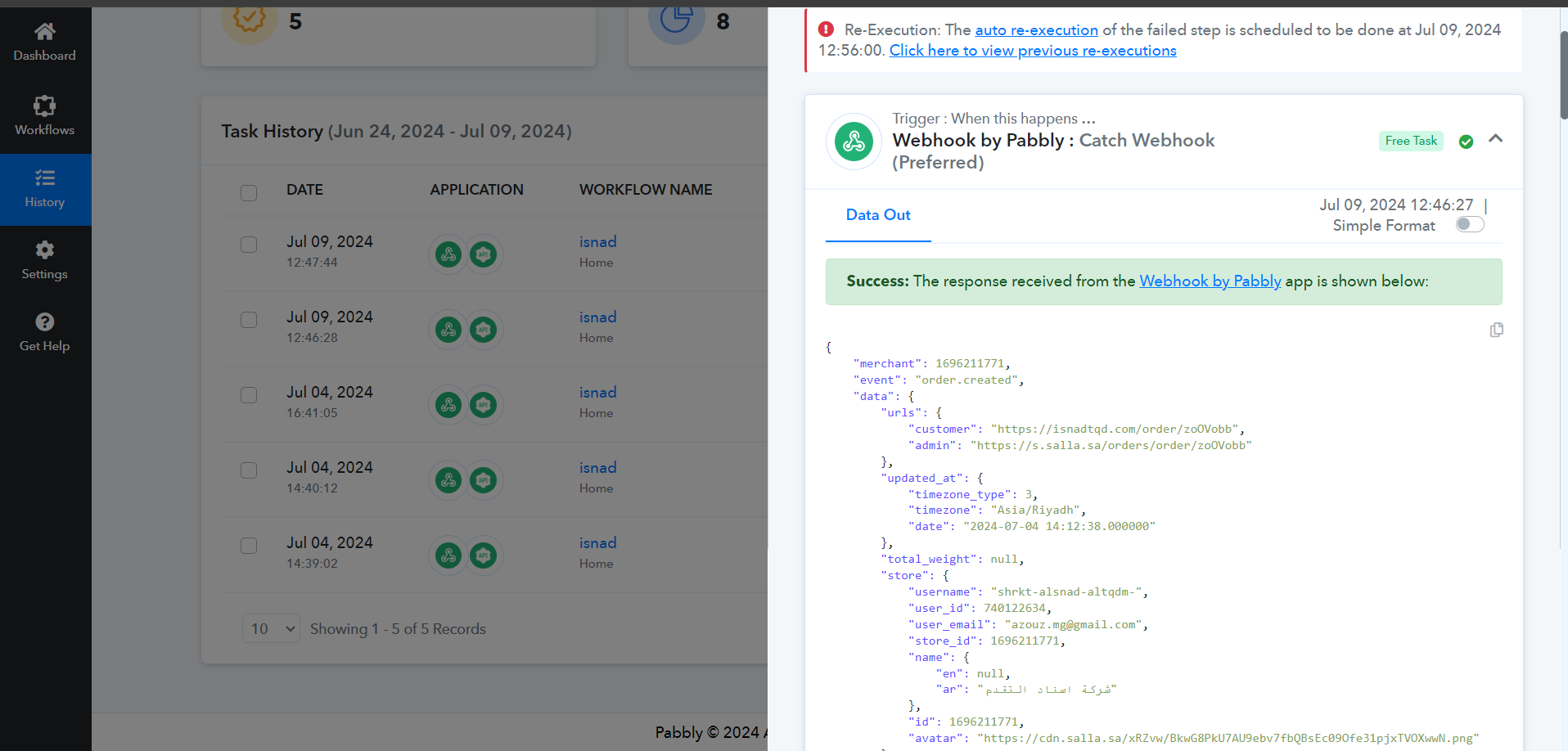1568x751 pixels.
Task: Open isnad workflow from 14:39:02 row
Action: tap(598, 543)
